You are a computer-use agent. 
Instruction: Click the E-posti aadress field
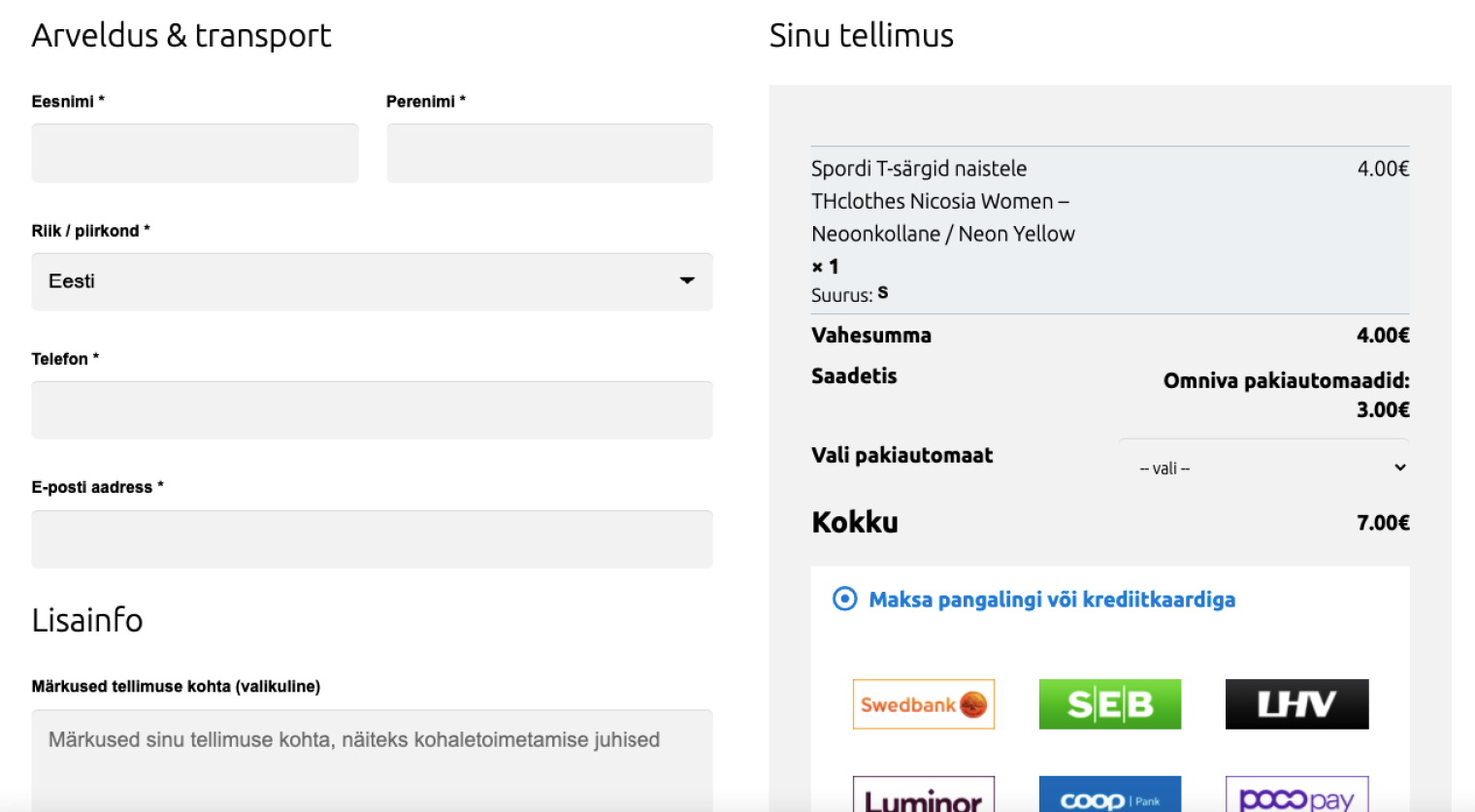(x=372, y=538)
